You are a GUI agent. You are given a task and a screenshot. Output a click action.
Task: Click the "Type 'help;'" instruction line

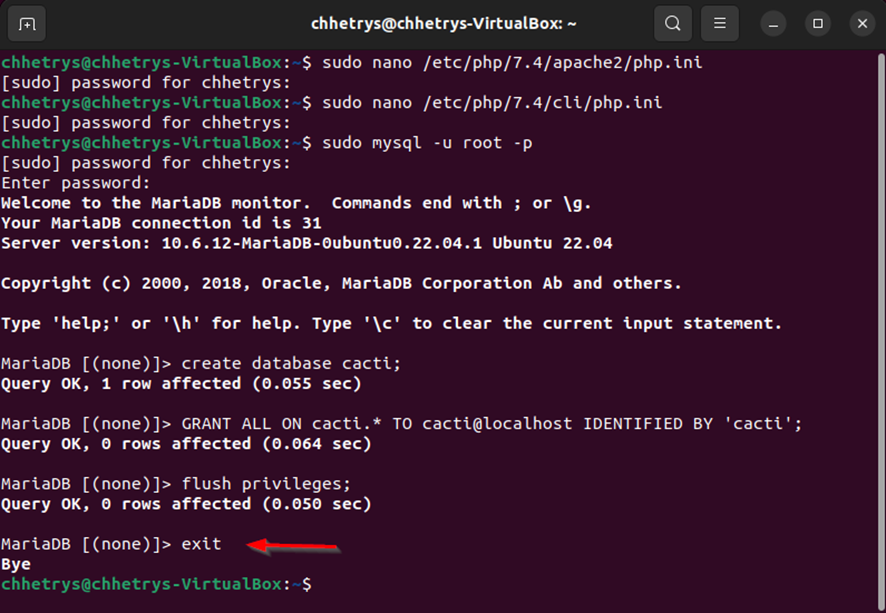(x=392, y=323)
